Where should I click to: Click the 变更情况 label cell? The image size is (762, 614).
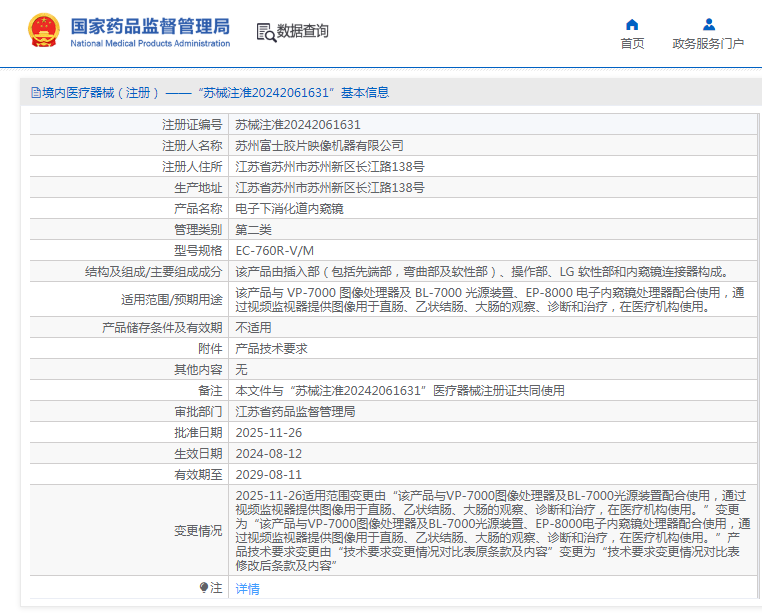coord(129,530)
